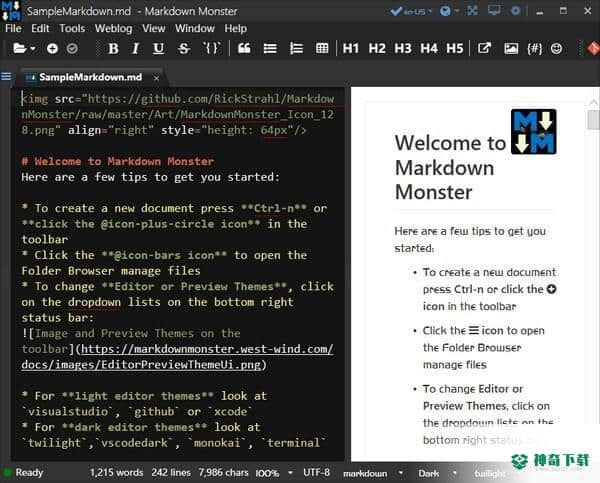Close the SampleMarkdown.md tab

point(157,78)
